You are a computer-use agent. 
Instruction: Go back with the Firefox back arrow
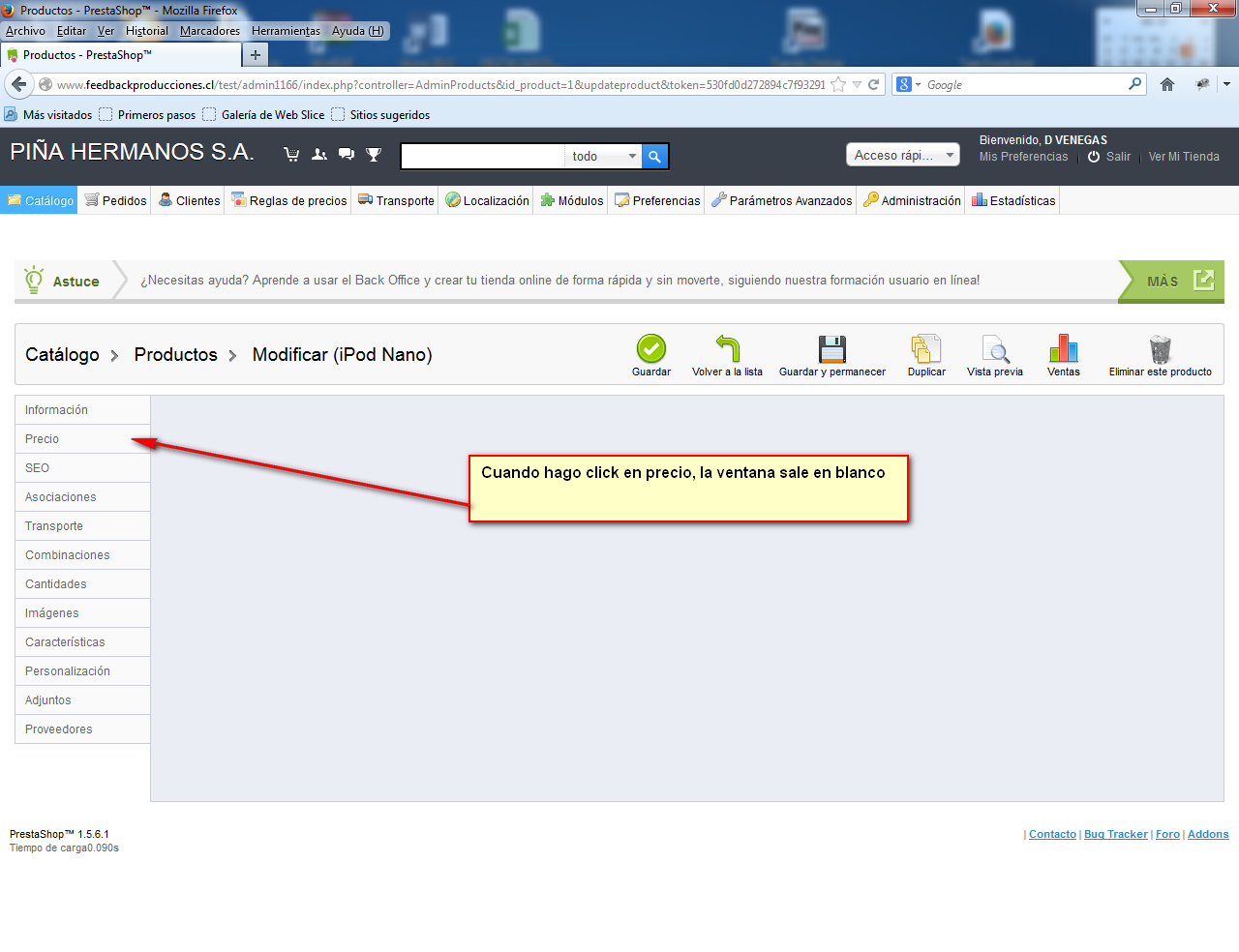tap(18, 84)
